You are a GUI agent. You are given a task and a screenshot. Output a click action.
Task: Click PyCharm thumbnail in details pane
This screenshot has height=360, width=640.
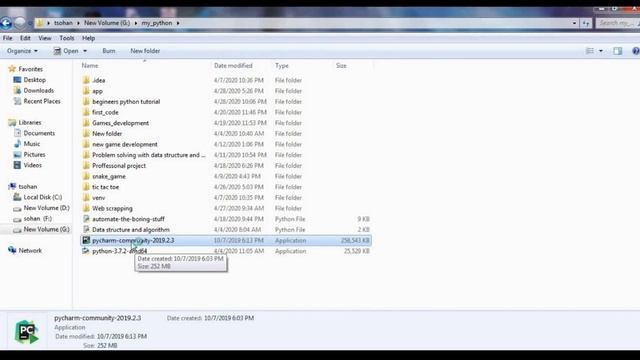[27, 331]
